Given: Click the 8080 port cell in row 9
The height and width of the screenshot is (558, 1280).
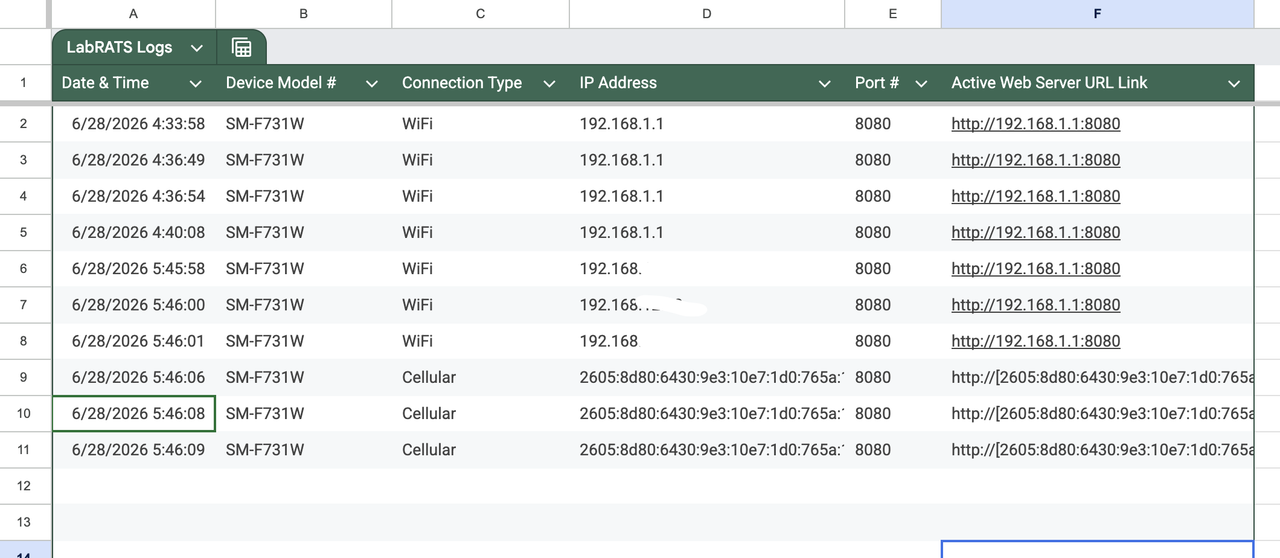Looking at the screenshot, I should coord(892,377).
